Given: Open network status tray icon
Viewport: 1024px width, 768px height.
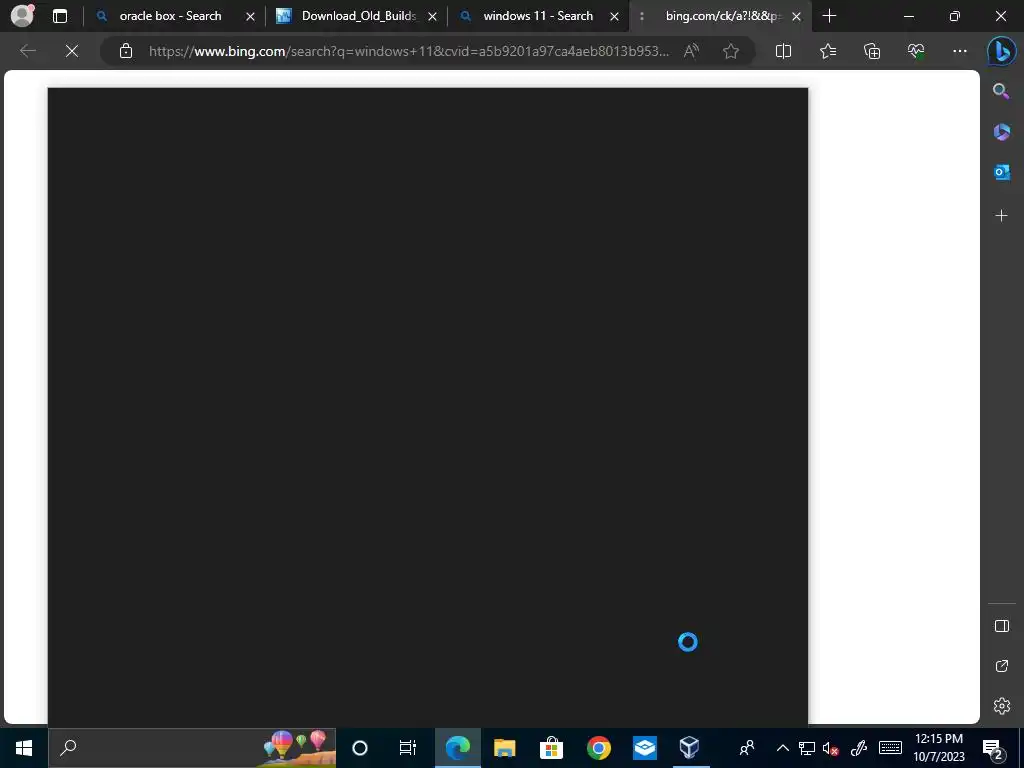Looking at the screenshot, I should (807, 748).
